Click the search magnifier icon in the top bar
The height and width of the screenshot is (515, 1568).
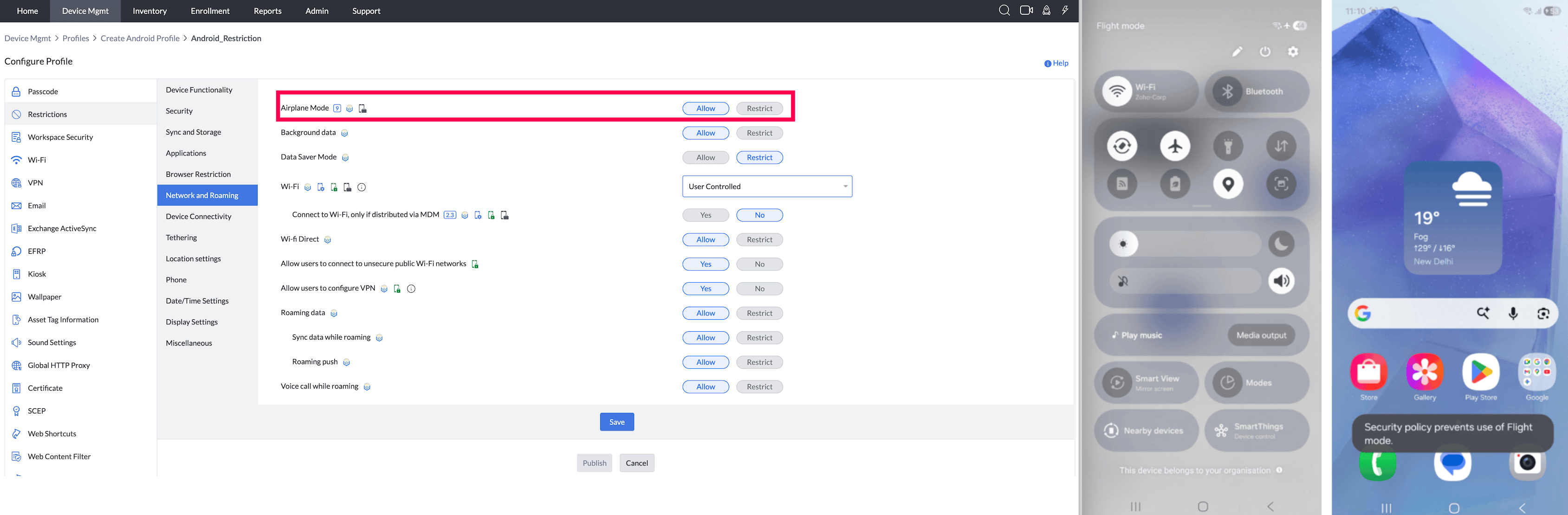coord(1004,10)
